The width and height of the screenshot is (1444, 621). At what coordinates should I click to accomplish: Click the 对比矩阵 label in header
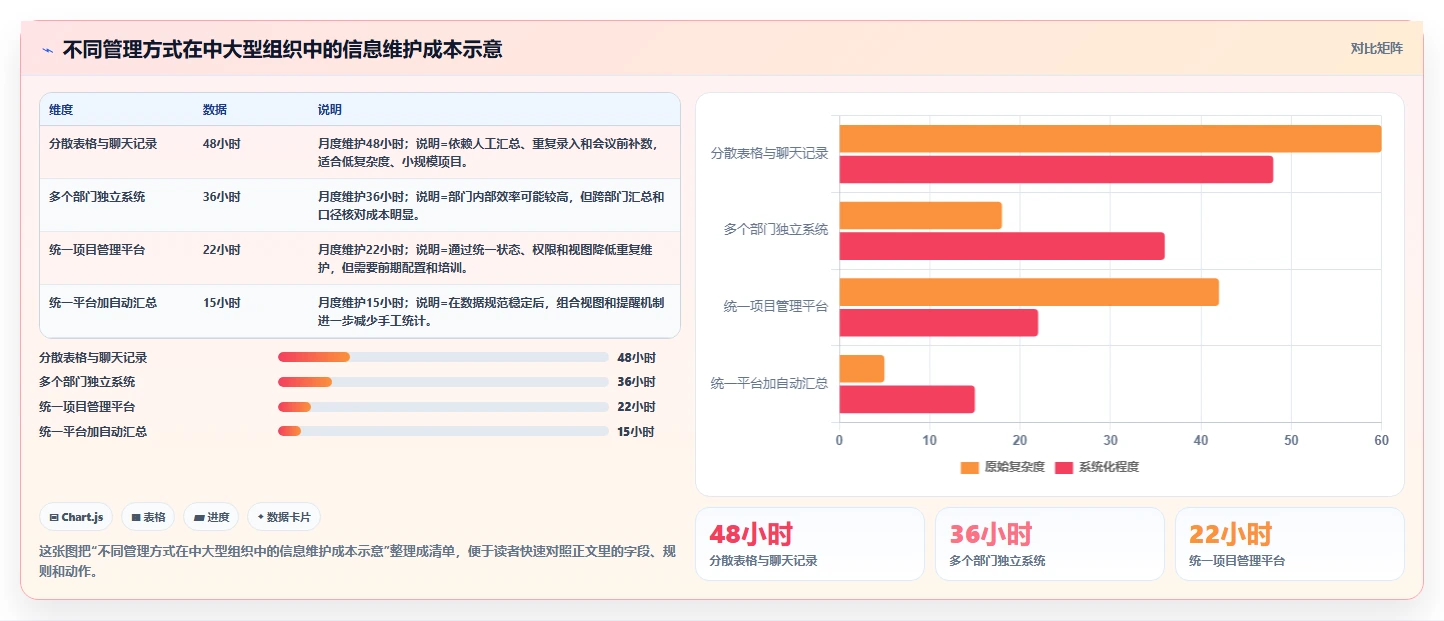(x=1376, y=48)
